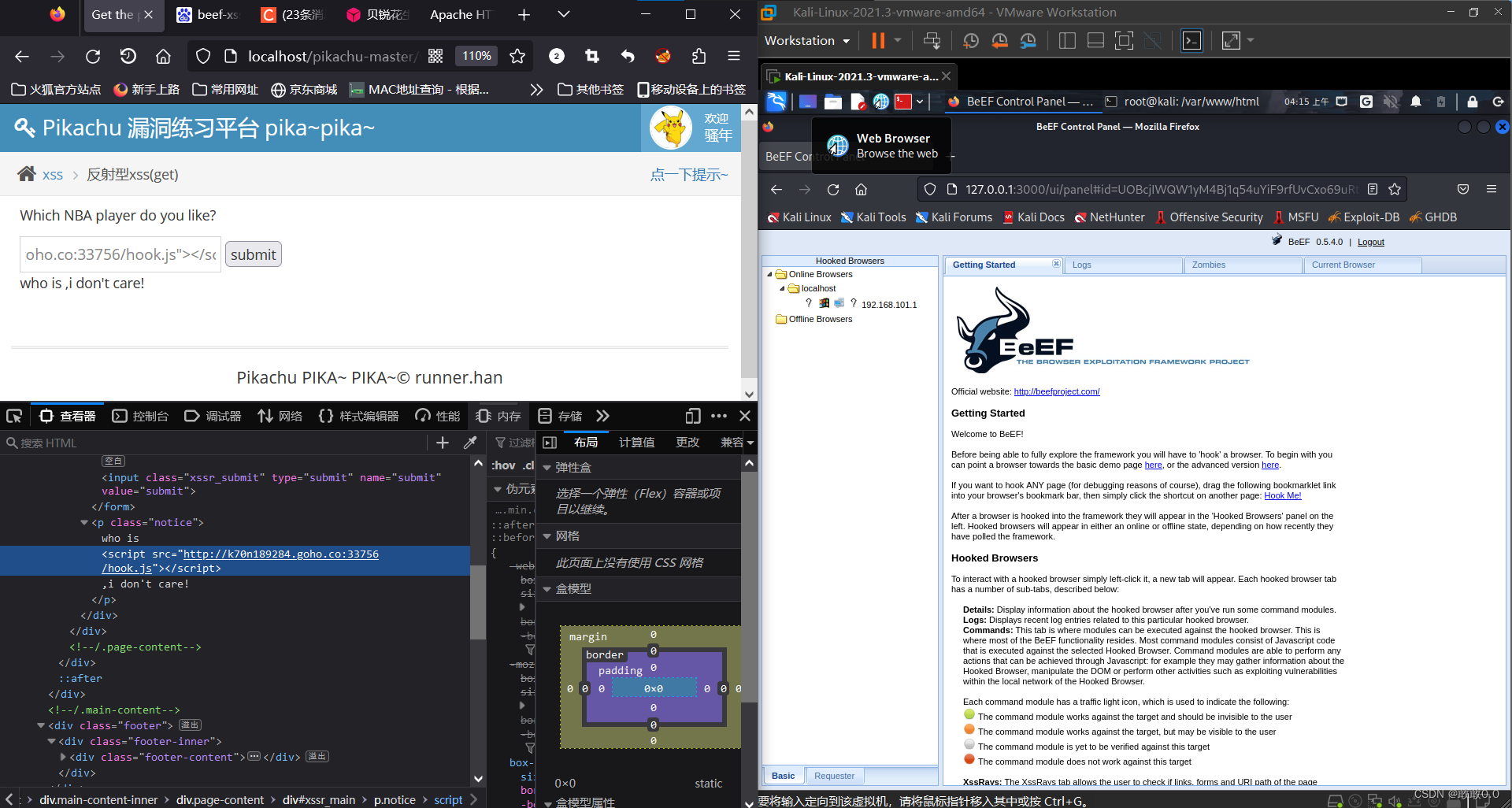Expand more bookmarks chevron in toolbar

point(536,89)
